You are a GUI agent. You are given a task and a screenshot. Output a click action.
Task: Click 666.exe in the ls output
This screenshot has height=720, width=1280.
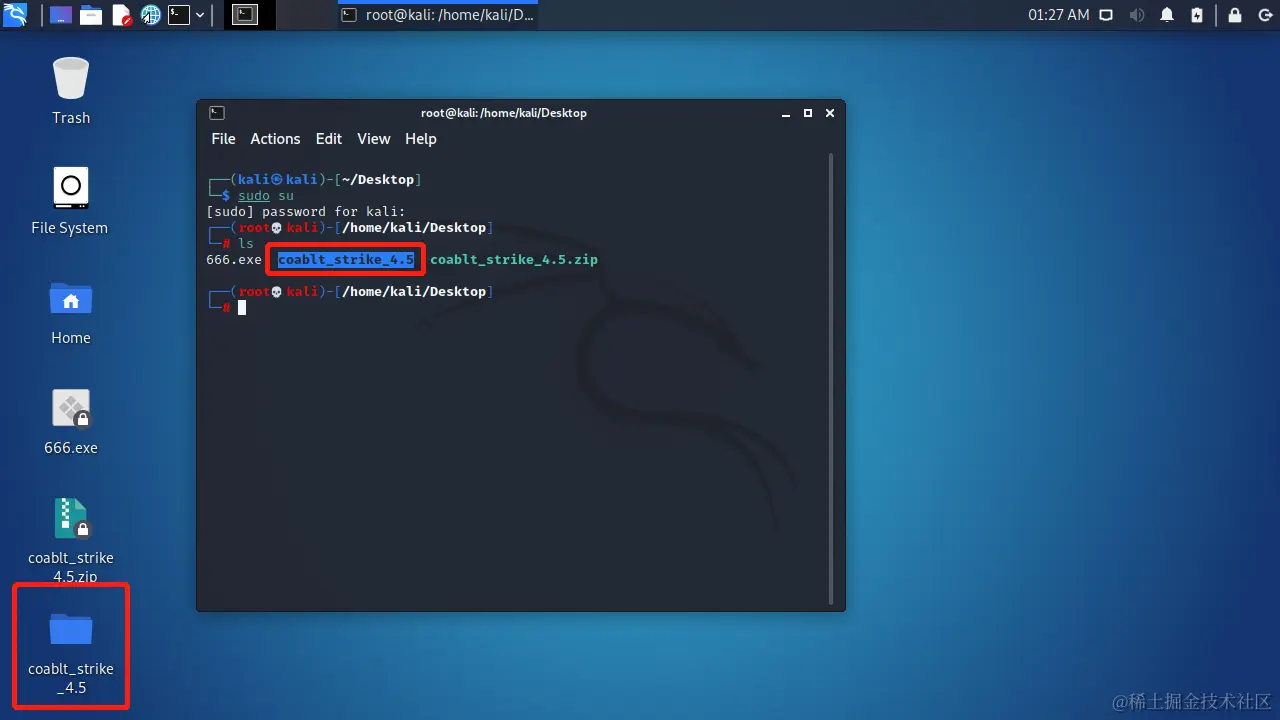point(234,260)
